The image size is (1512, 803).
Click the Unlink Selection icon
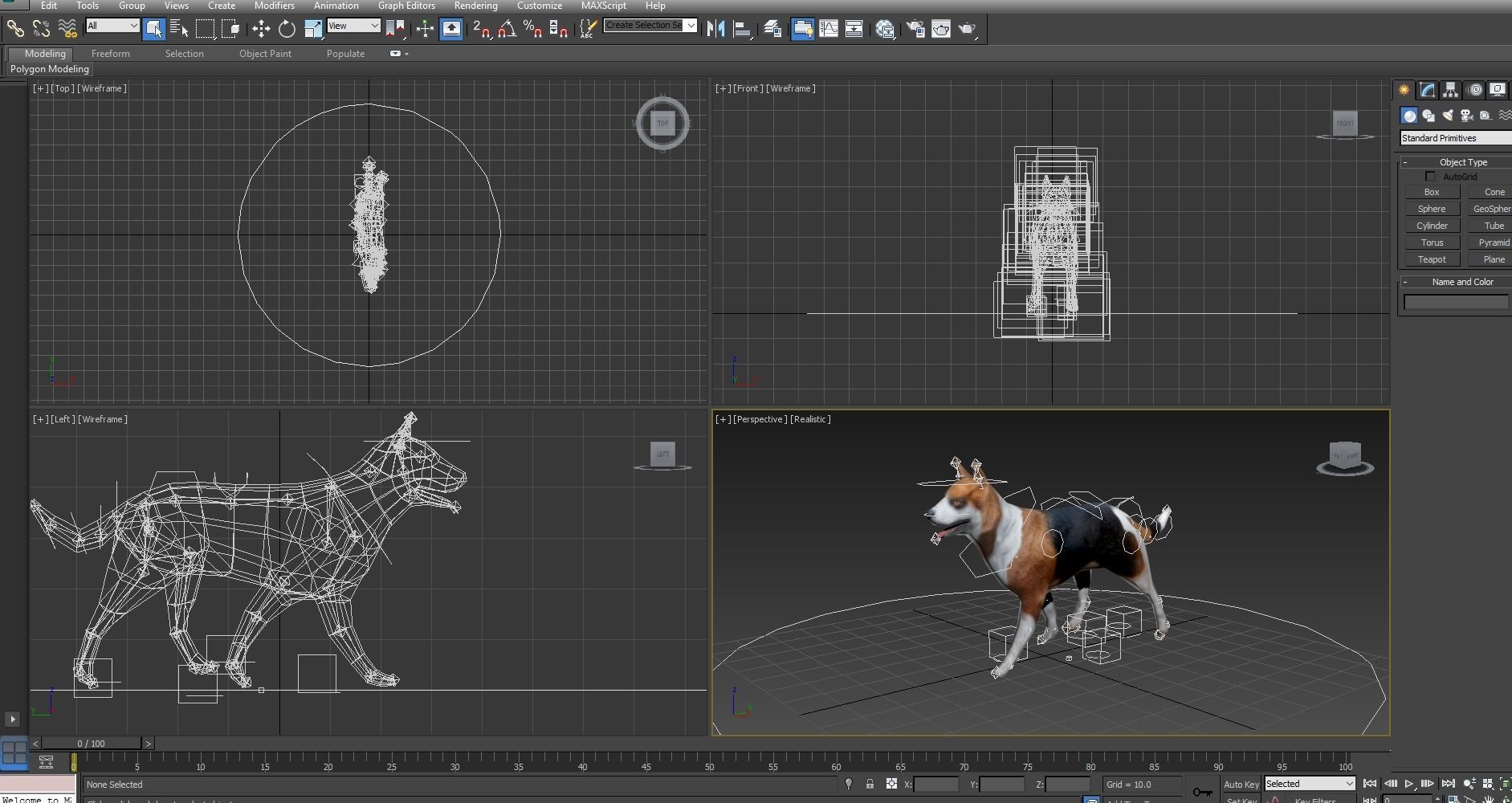(x=42, y=29)
